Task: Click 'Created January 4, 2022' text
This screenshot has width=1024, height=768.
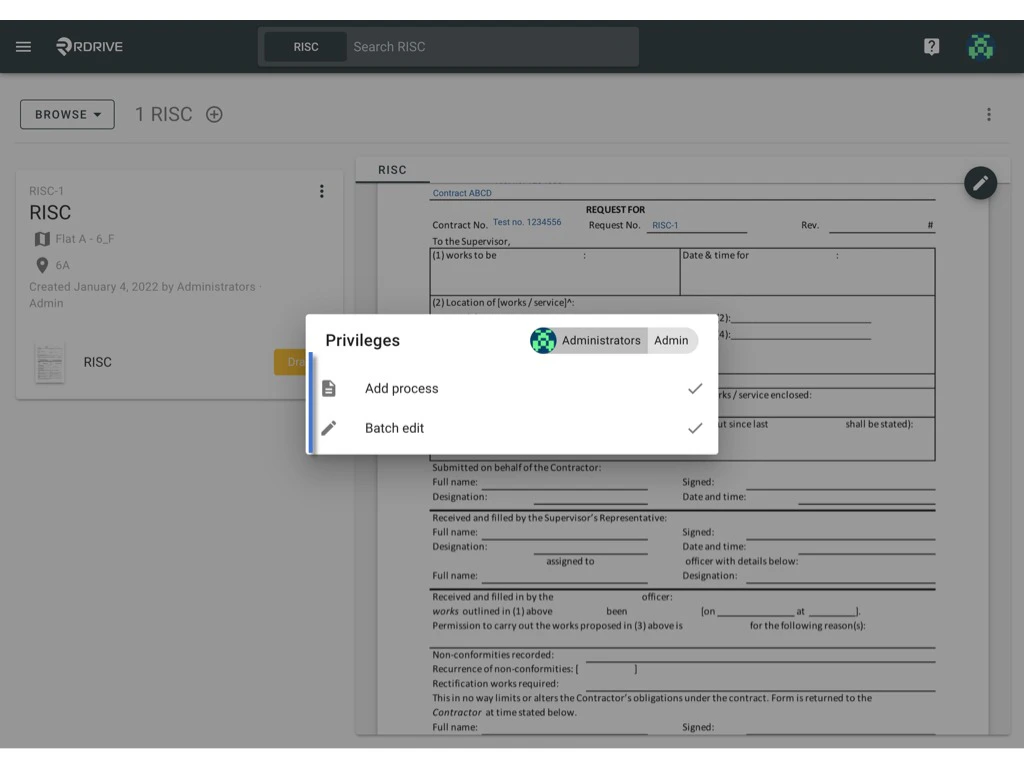Action: coord(93,287)
